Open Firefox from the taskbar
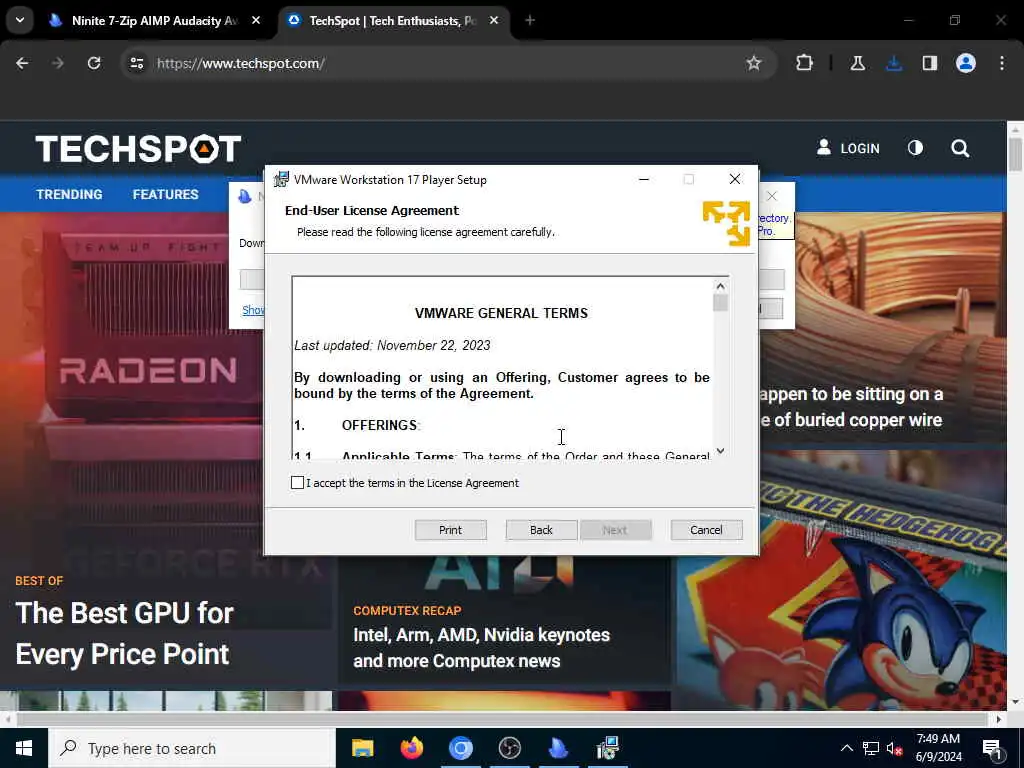Viewport: 1024px width, 768px height. 411,748
